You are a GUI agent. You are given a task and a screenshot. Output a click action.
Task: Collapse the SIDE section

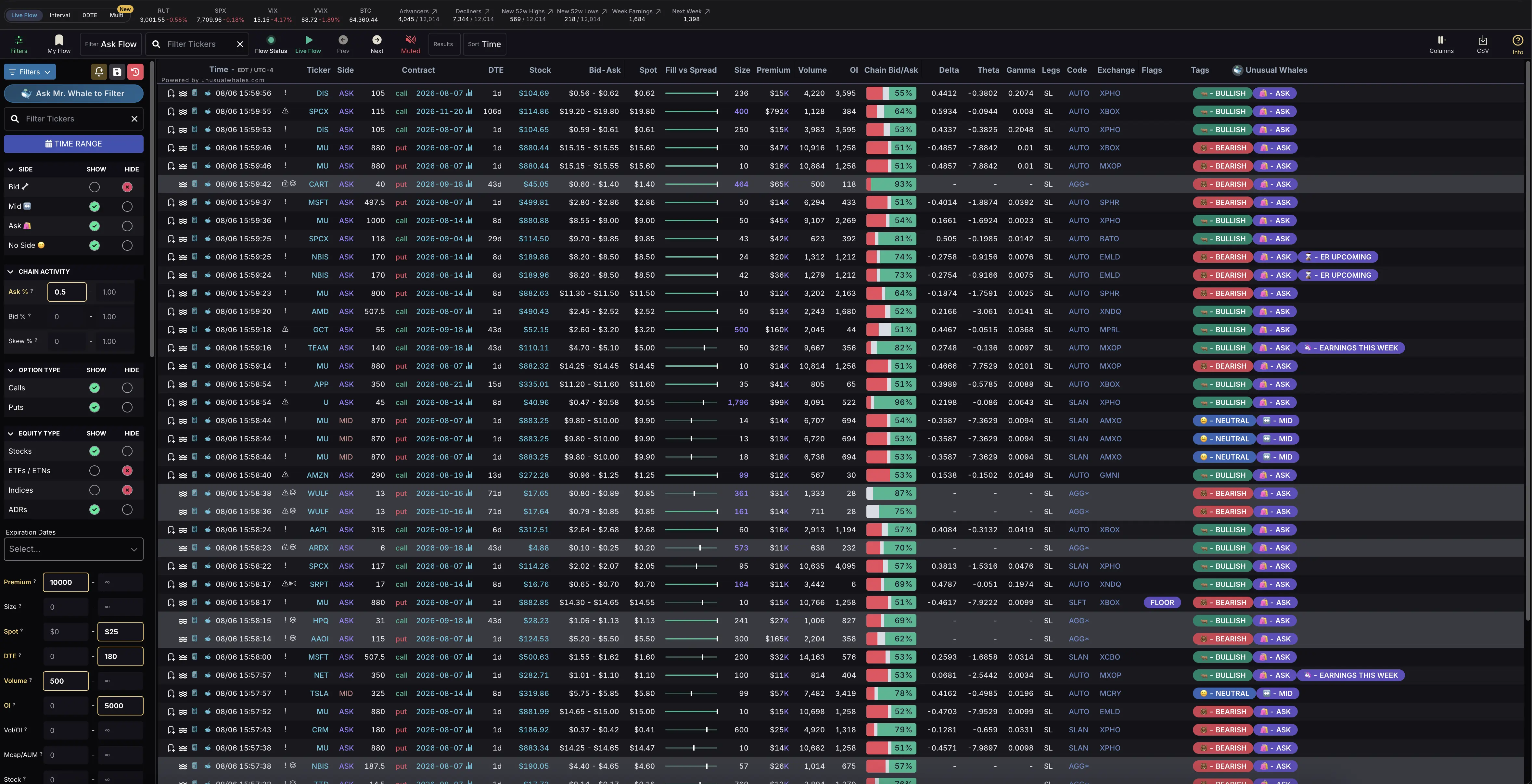pos(10,170)
